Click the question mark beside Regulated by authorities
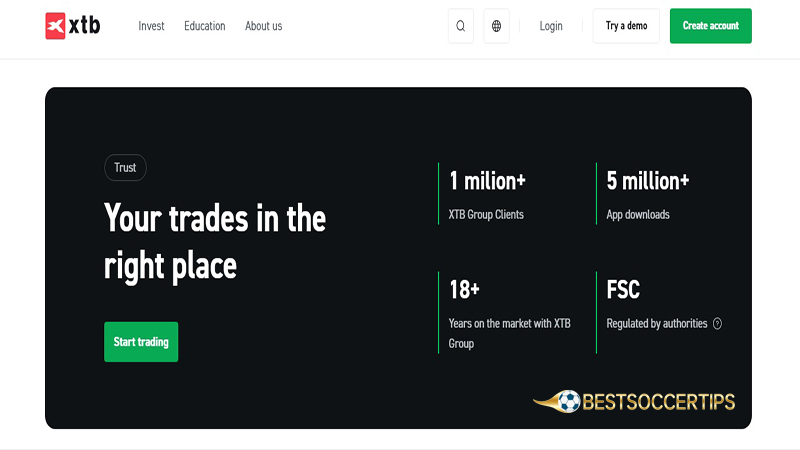 (717, 323)
